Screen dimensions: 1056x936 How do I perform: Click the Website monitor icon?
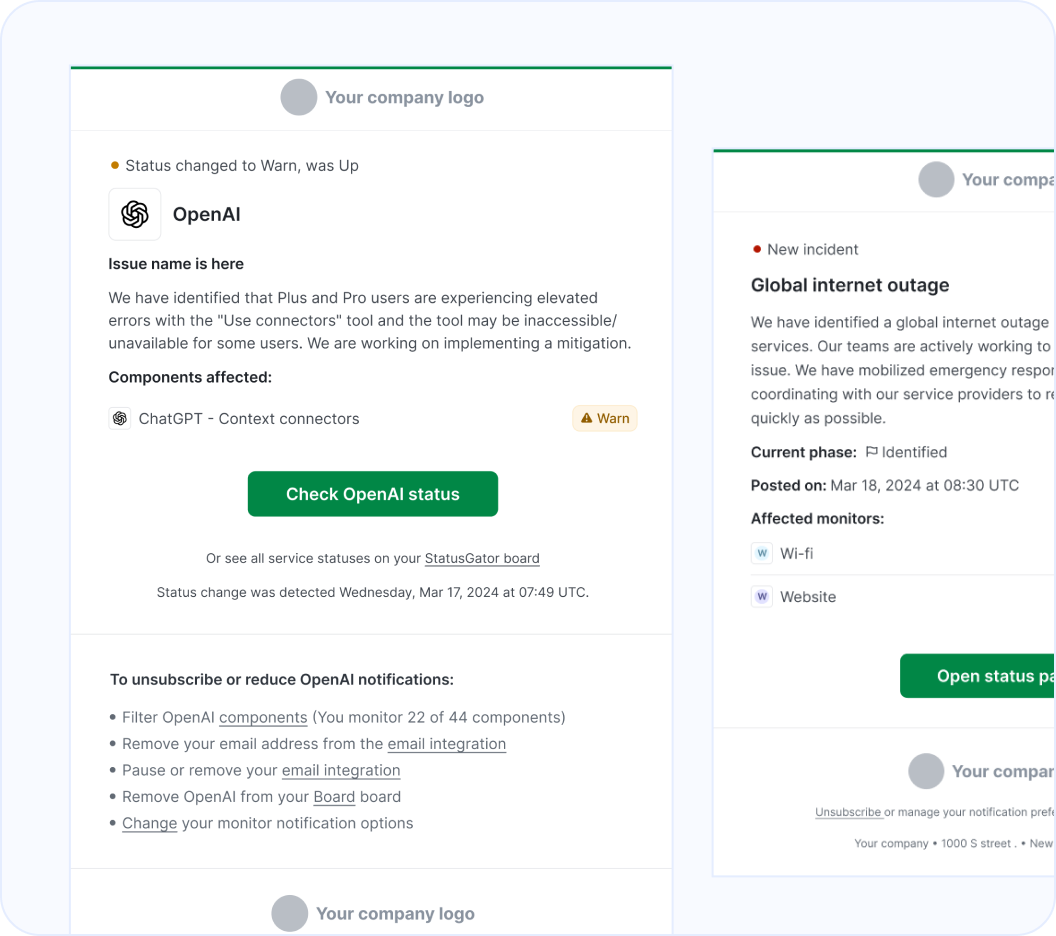pos(762,597)
